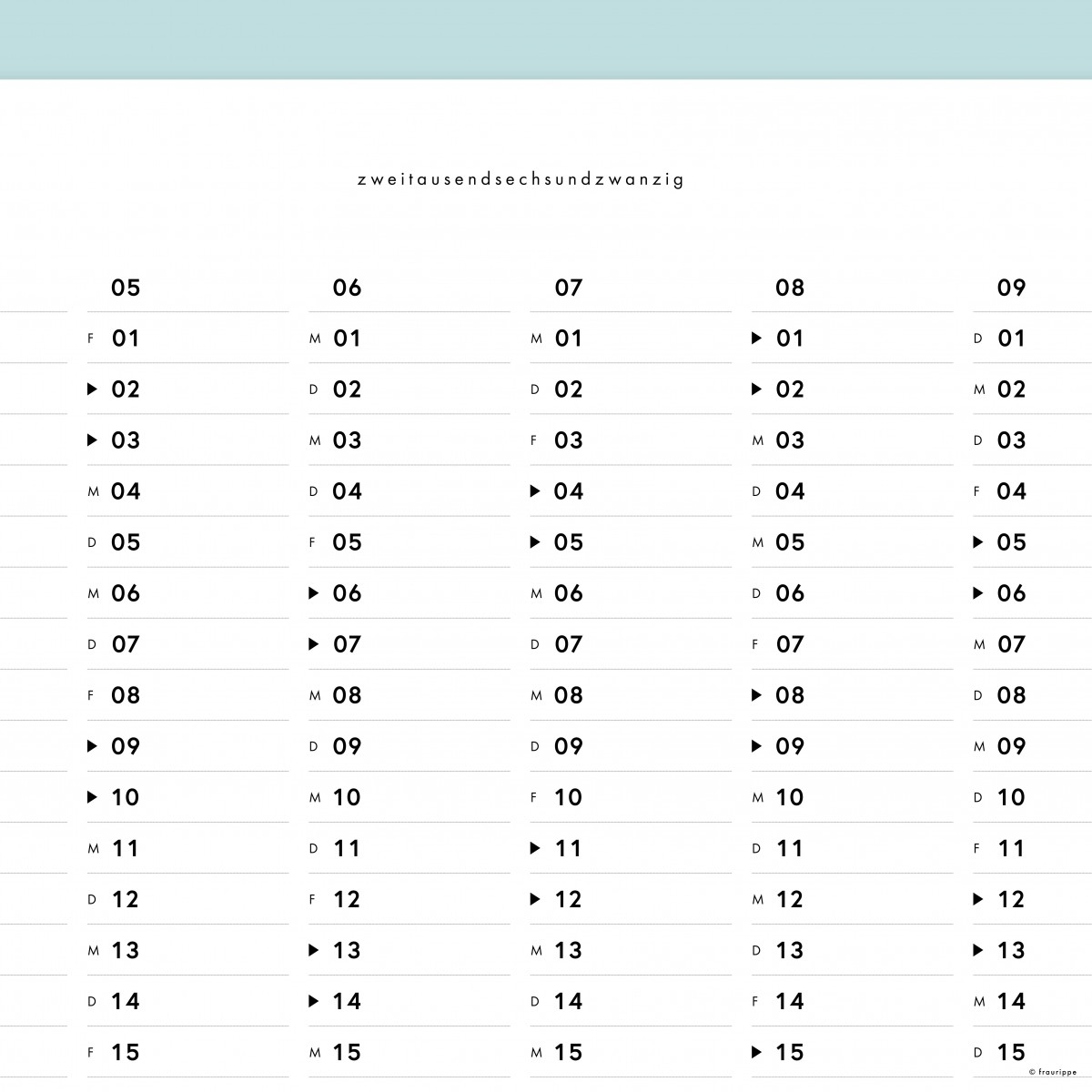
Task: Select the month 07 column header
Action: [569, 288]
